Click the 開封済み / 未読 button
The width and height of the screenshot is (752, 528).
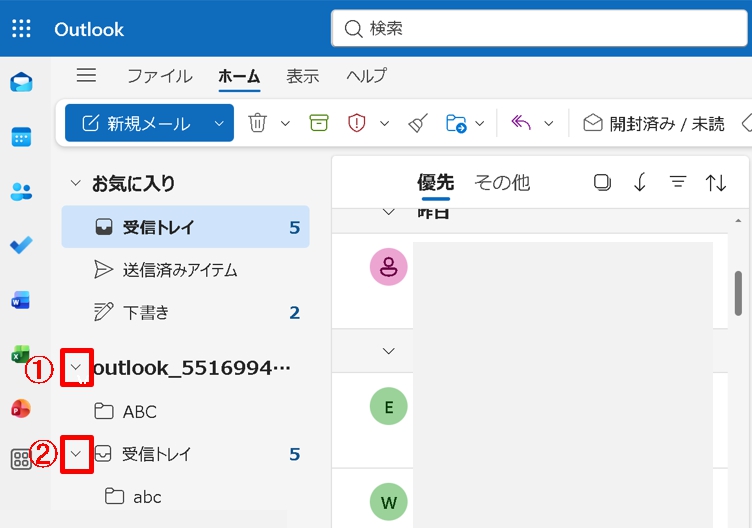point(655,123)
